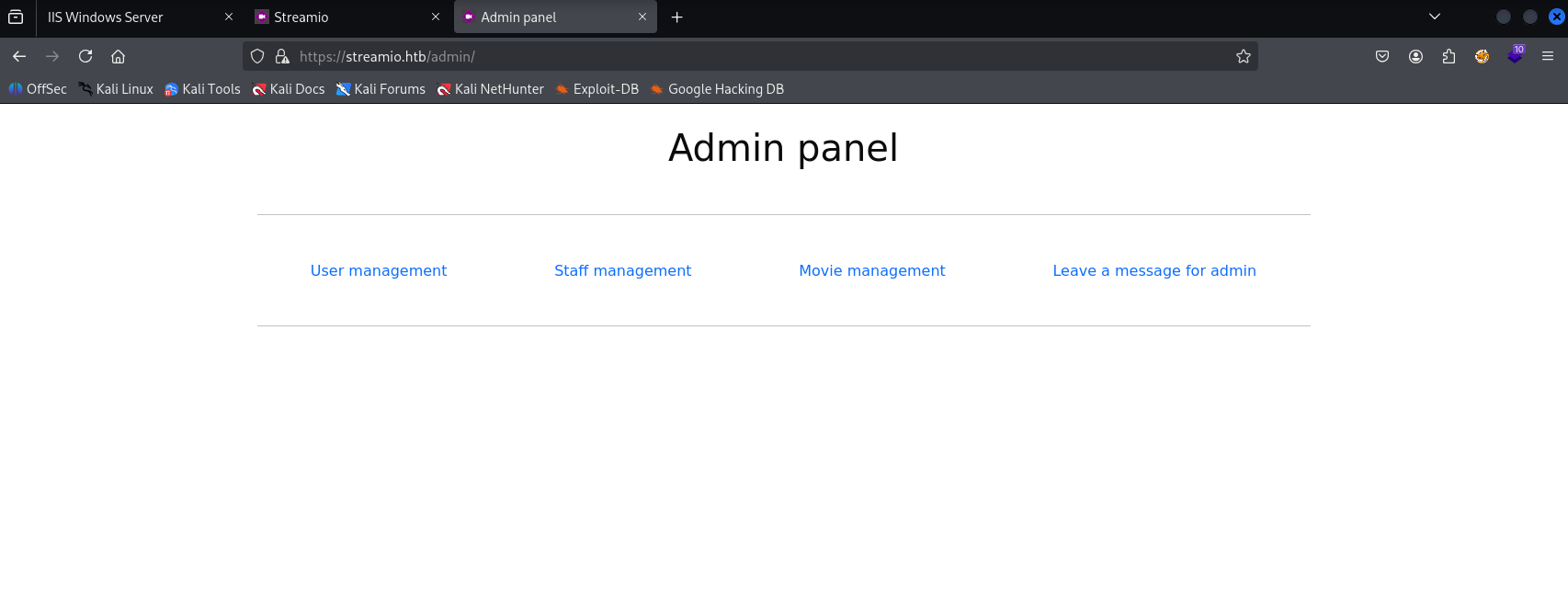Open a new tab with plus button
This screenshot has width=1568, height=616.
point(677,17)
